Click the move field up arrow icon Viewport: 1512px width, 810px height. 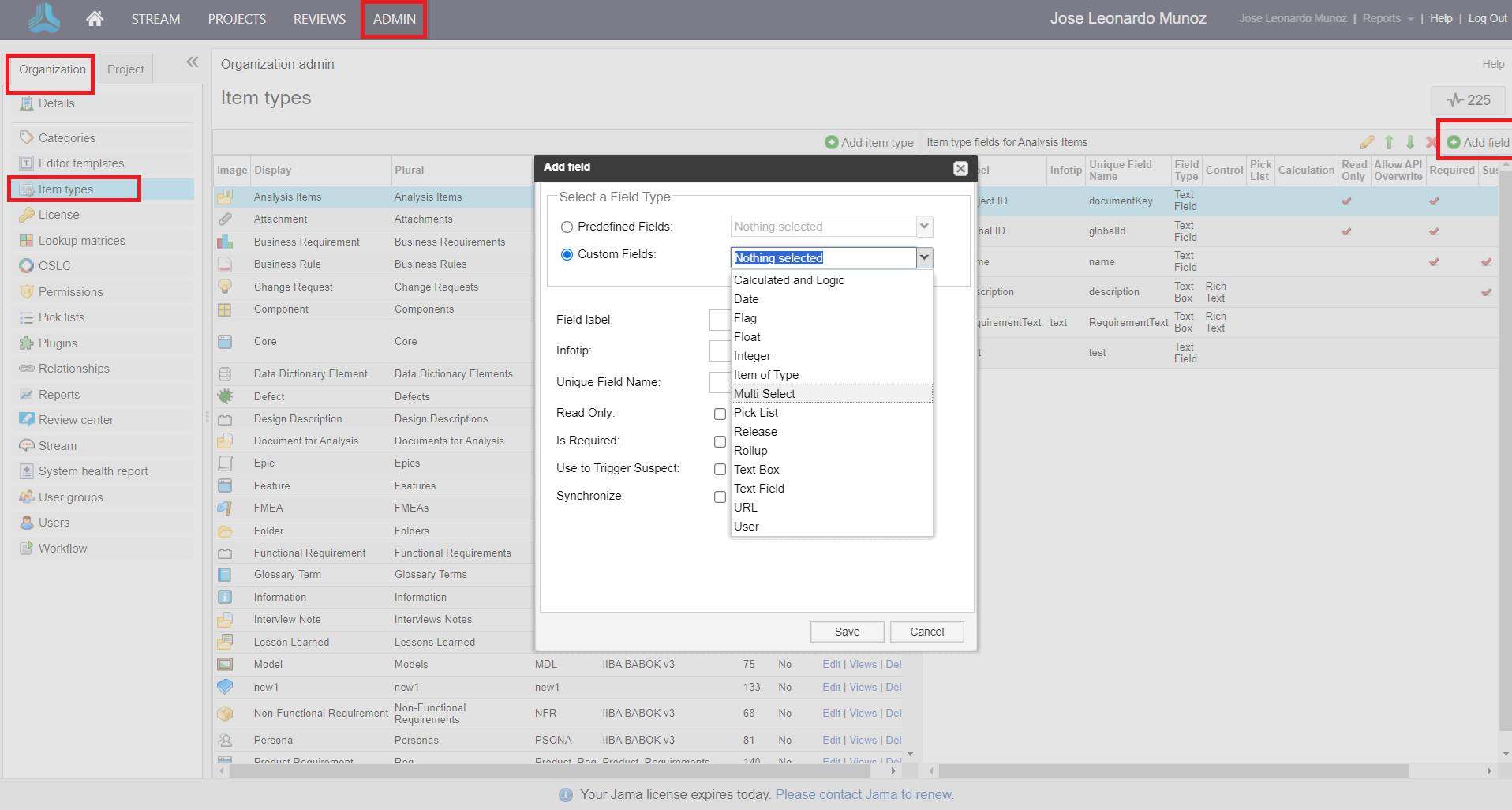pyautogui.click(x=1389, y=142)
